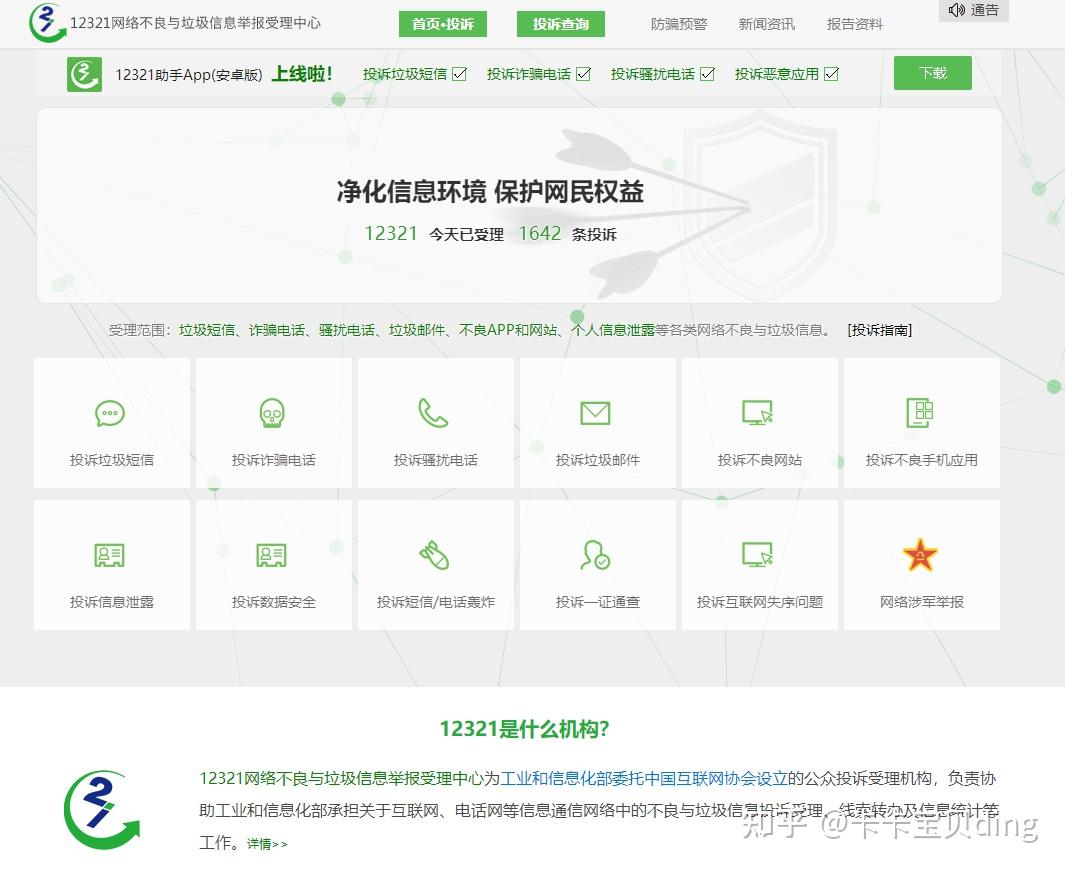Click the 垃圾邮件 link in 受理范围

click(416, 330)
